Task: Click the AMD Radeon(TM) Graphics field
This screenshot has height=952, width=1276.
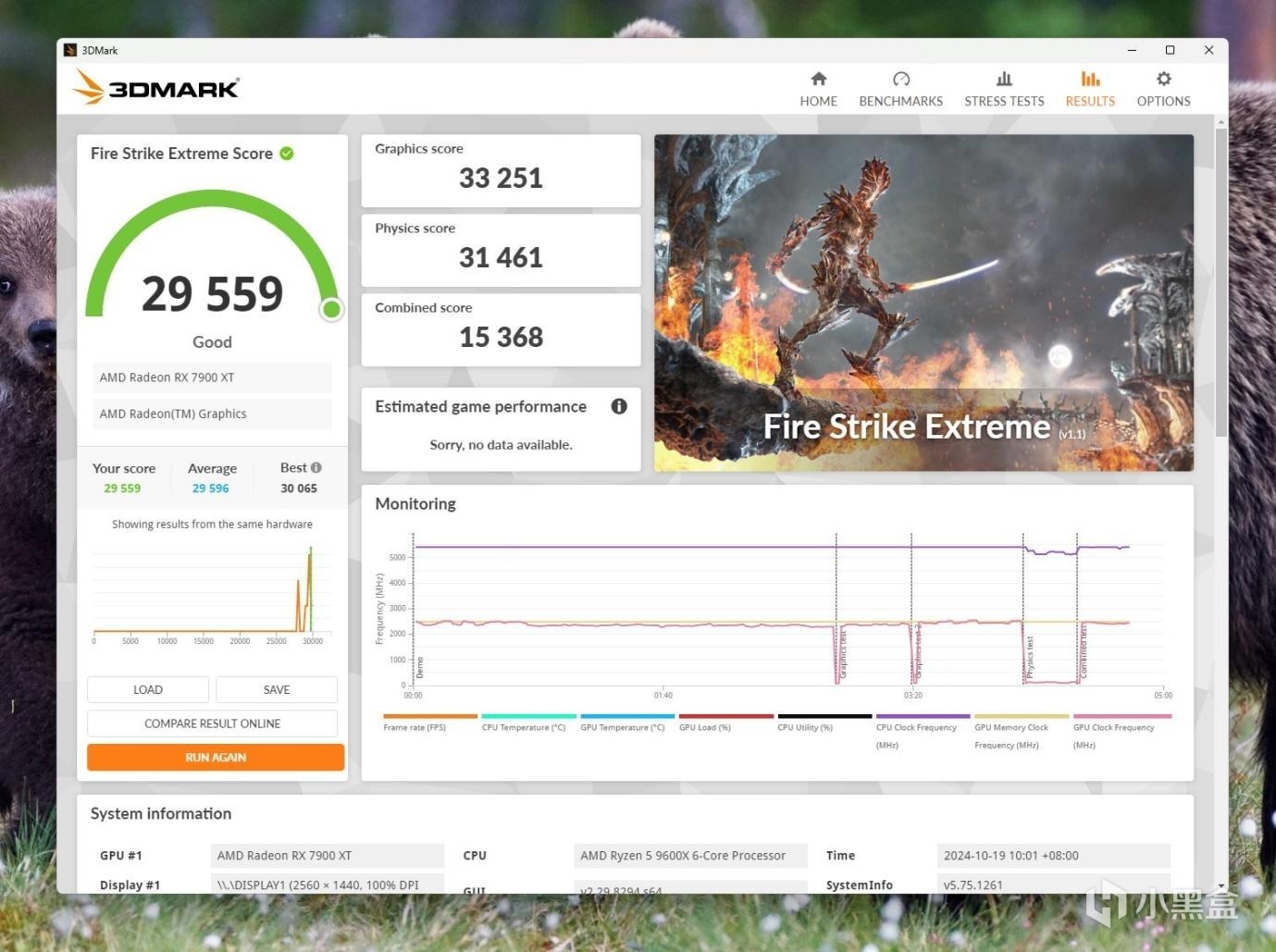Action: 212,414
